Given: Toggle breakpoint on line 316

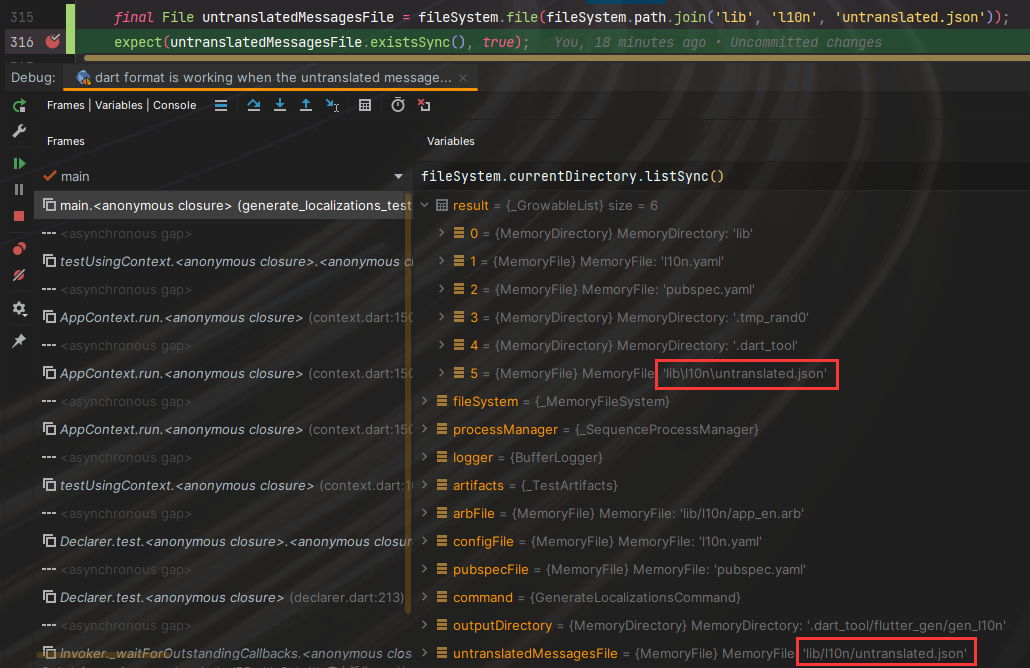Looking at the screenshot, I should click(53, 41).
